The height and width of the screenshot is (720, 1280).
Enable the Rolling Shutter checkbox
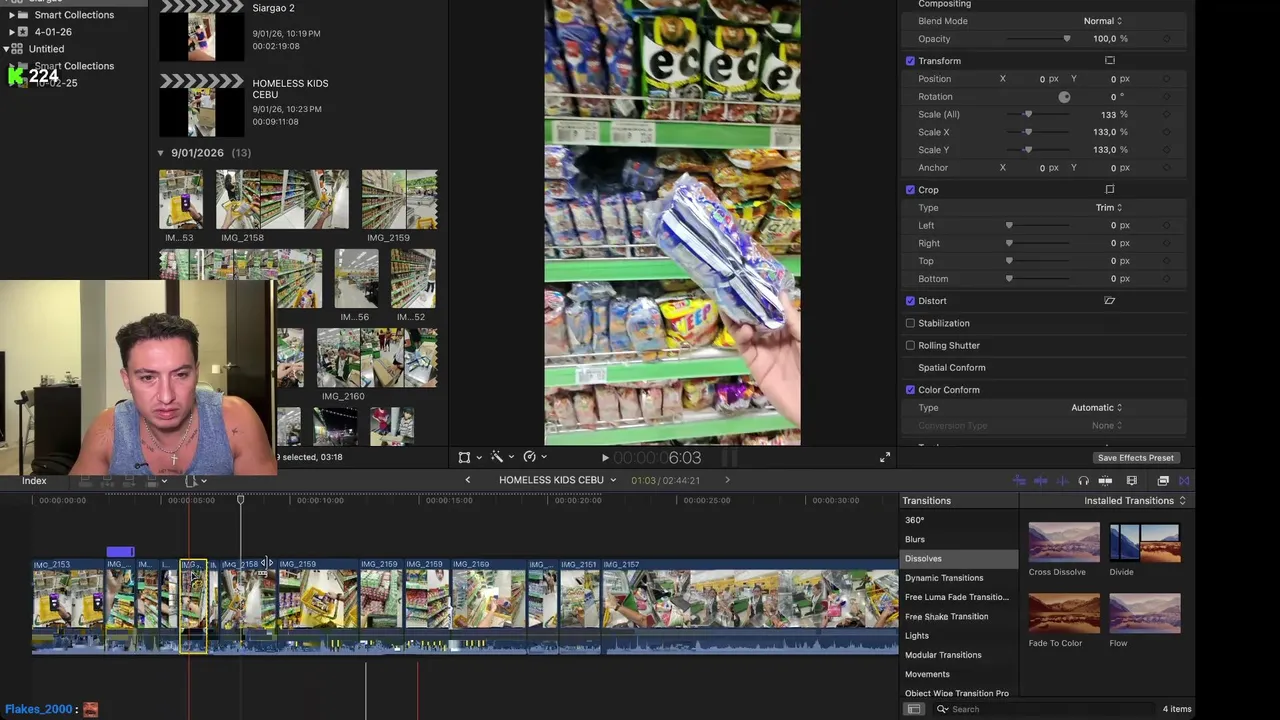pos(910,346)
